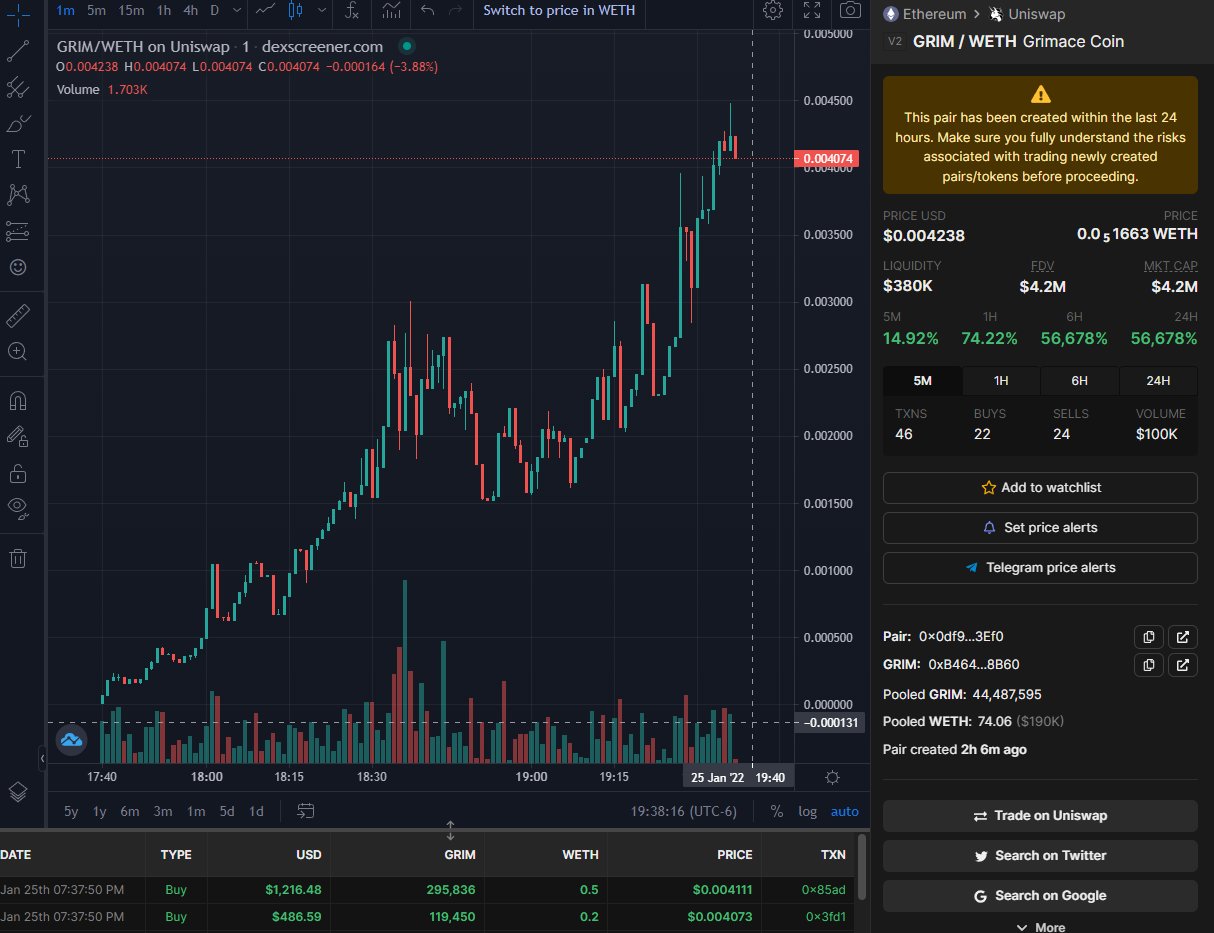This screenshot has height=933, width=1214.
Task: Expand the More options chevron
Action: coord(1040,927)
